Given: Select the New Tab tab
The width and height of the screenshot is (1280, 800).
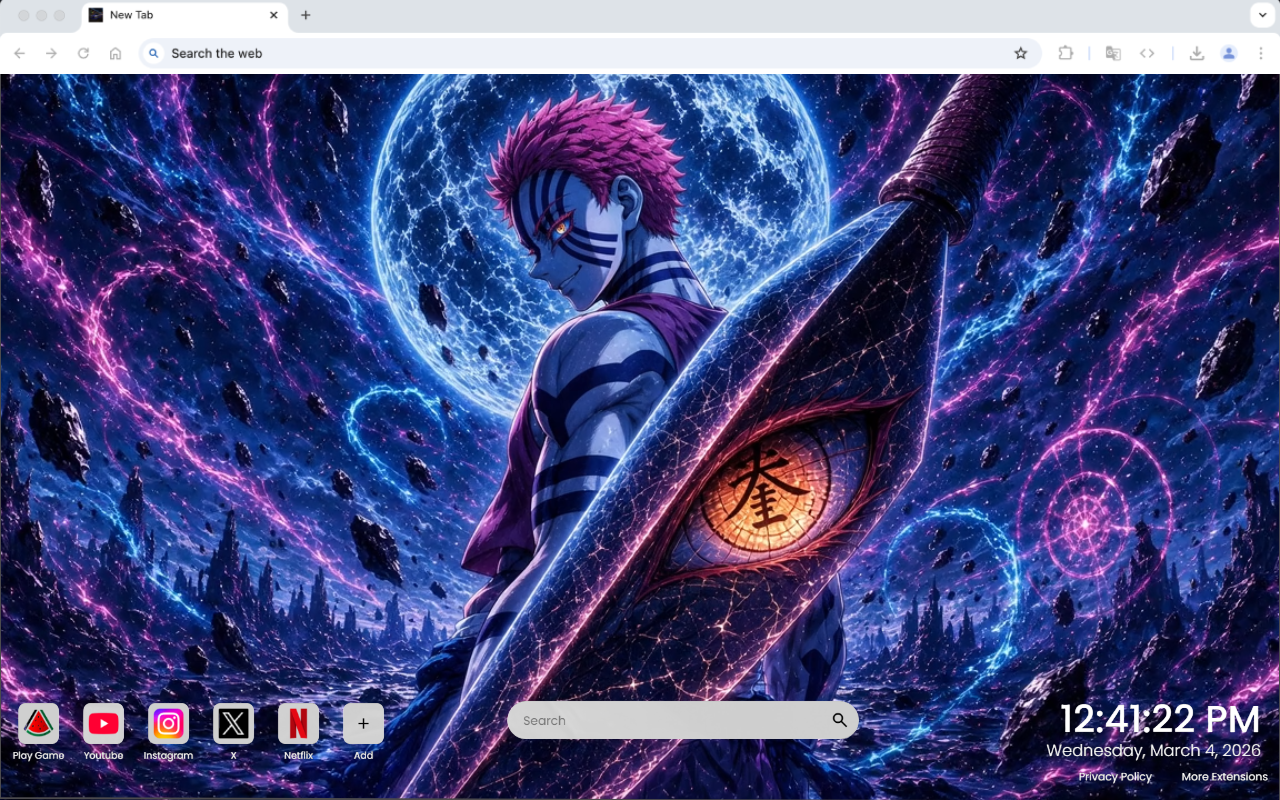Looking at the screenshot, I should (184, 15).
